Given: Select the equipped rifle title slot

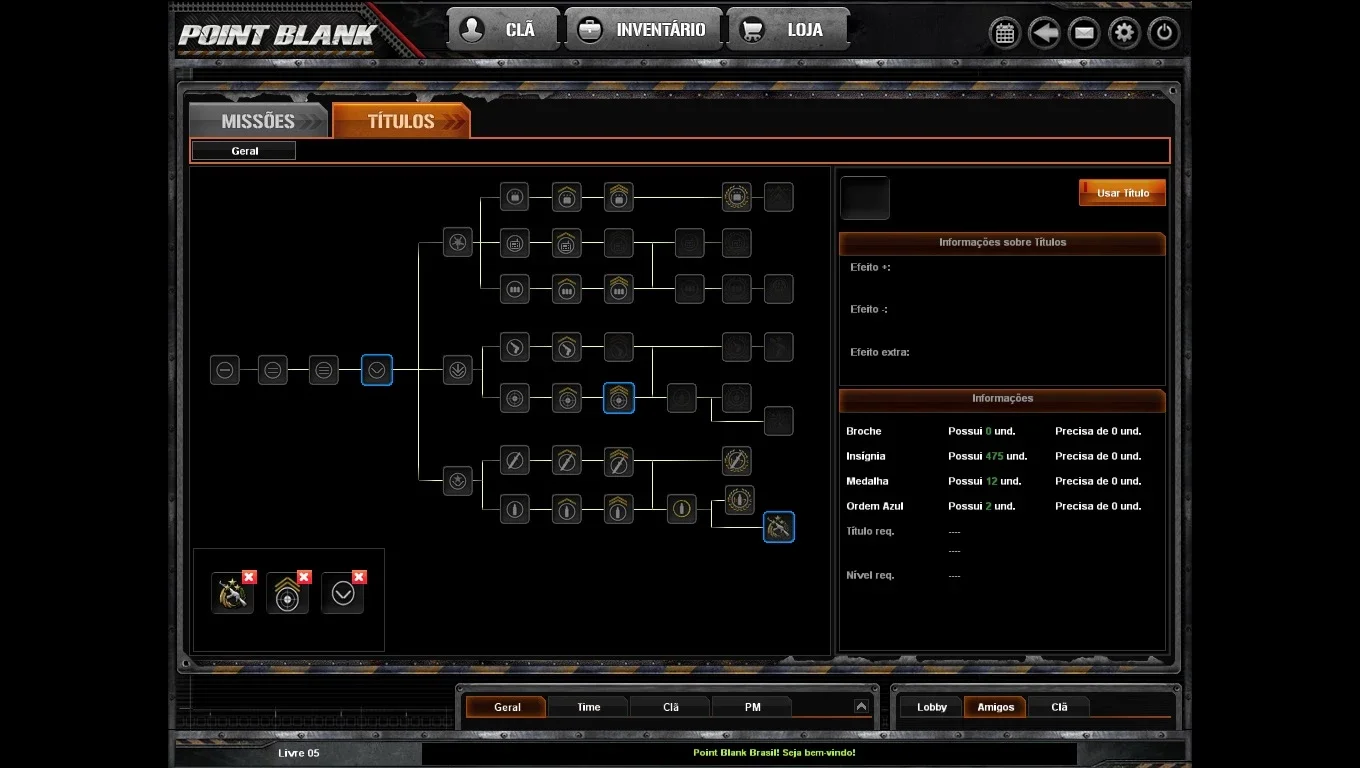Looking at the screenshot, I should pos(232,594).
